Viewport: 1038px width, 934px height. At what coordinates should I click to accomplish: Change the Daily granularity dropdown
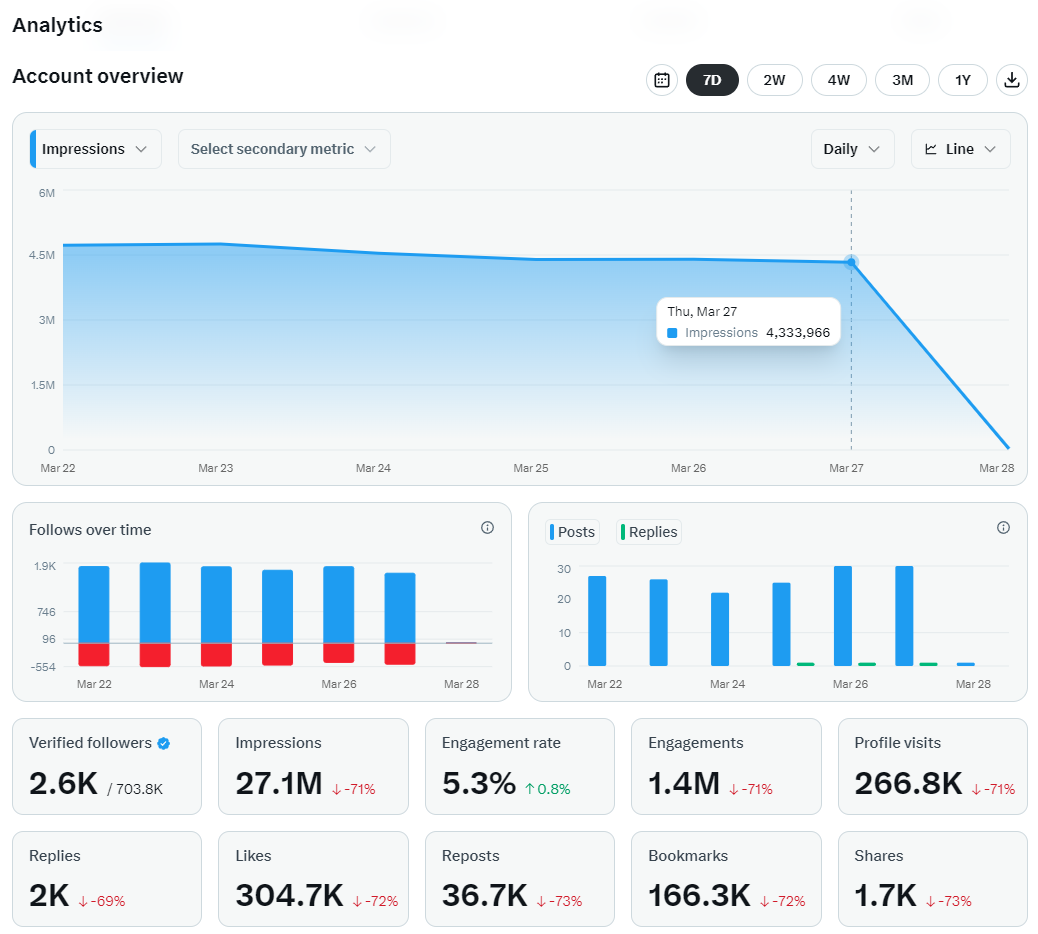tap(852, 149)
